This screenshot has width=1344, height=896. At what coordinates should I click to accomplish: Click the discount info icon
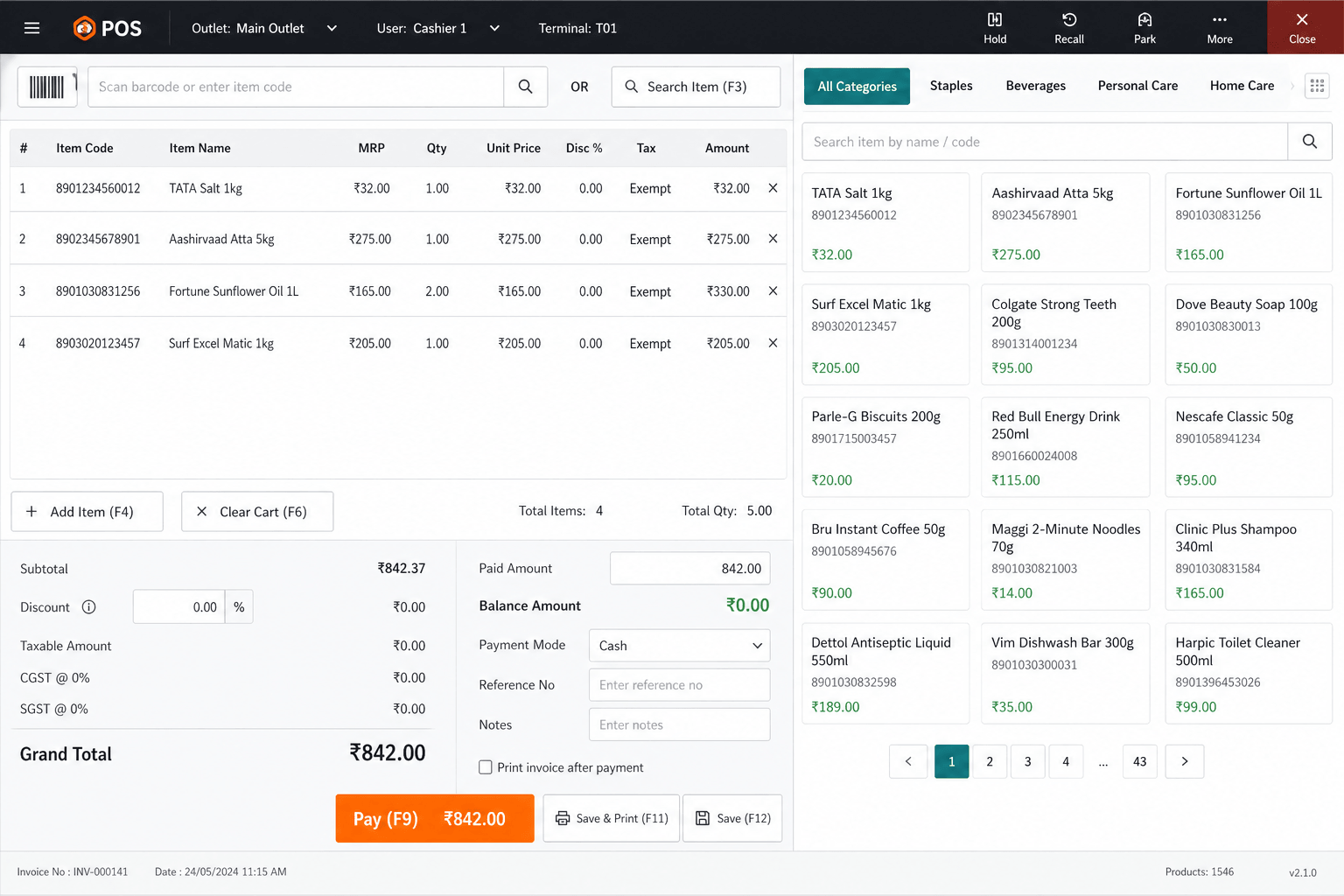pyautogui.click(x=89, y=607)
